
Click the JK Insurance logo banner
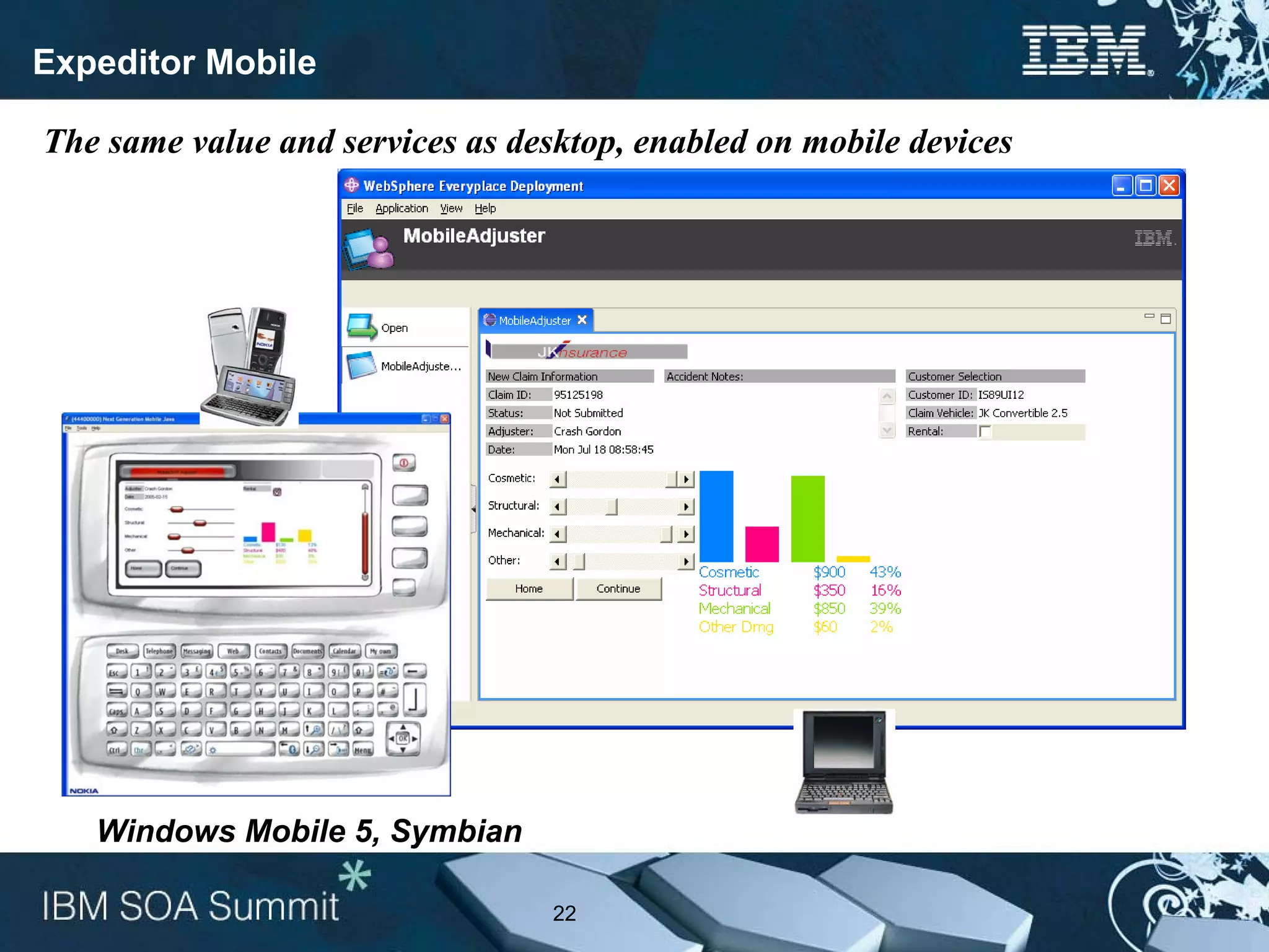(x=587, y=351)
